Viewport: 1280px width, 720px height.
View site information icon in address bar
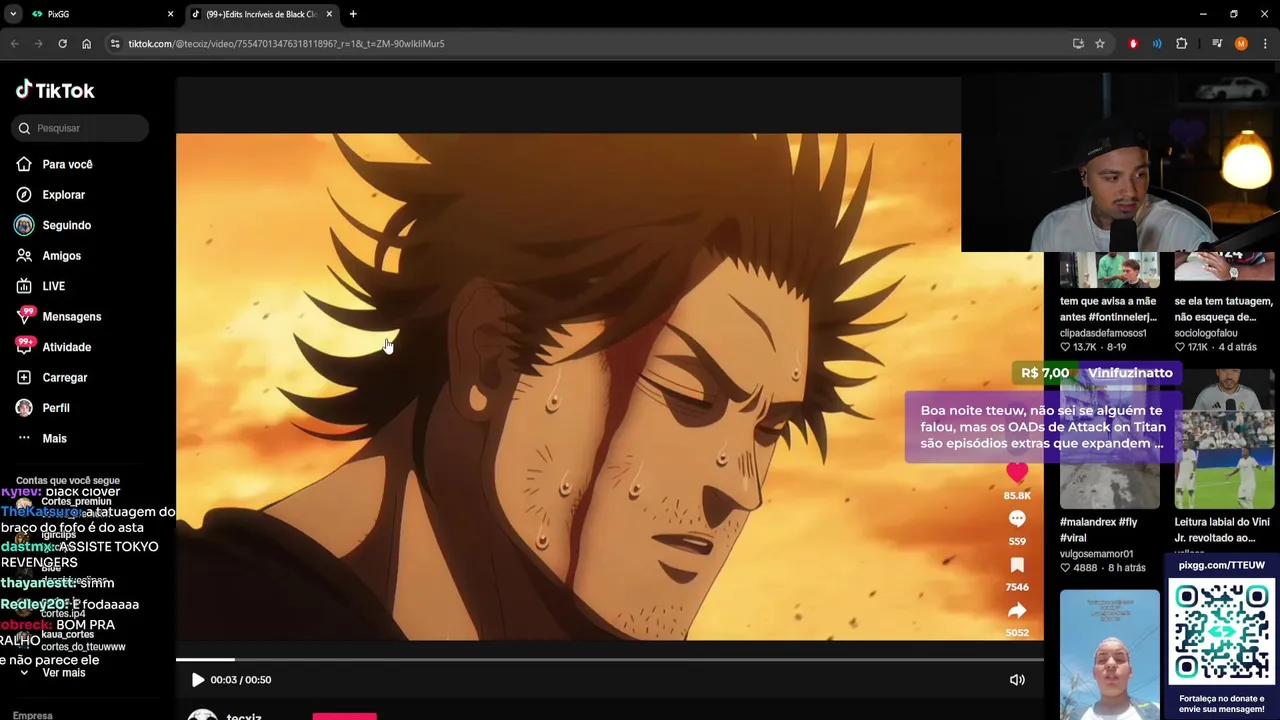click(x=115, y=44)
